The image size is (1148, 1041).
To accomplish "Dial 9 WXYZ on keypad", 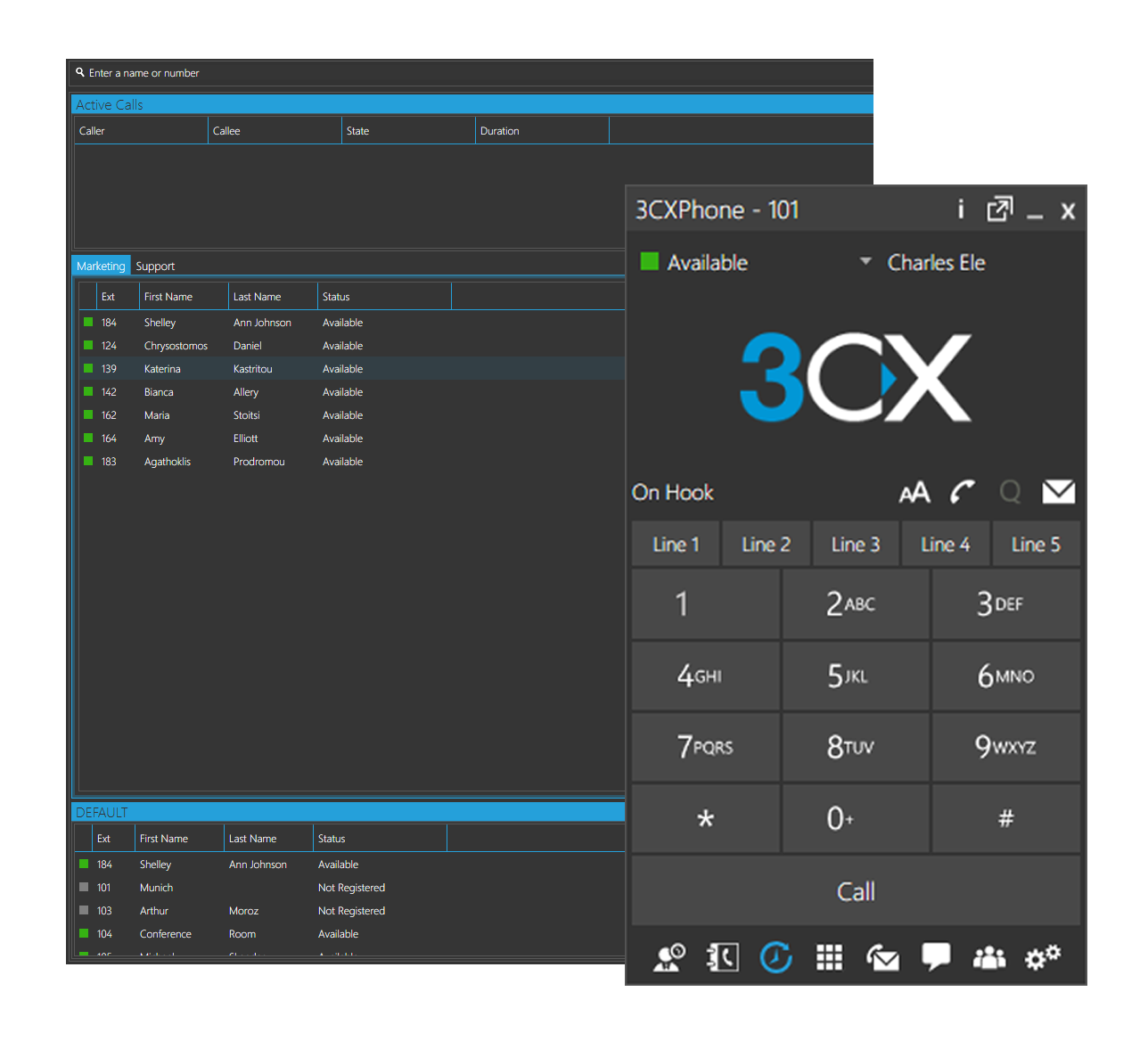I will [1006, 747].
